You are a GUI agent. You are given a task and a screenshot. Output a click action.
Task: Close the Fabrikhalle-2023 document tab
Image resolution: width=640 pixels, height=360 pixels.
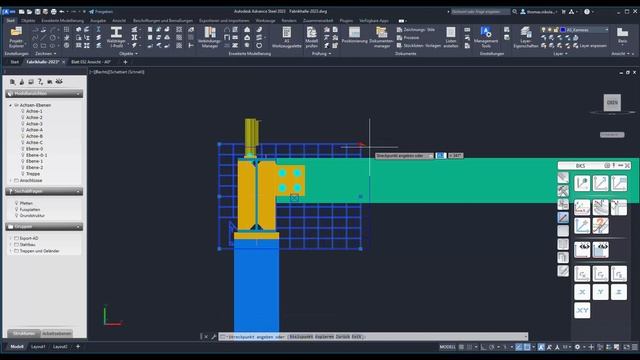click(x=63, y=62)
